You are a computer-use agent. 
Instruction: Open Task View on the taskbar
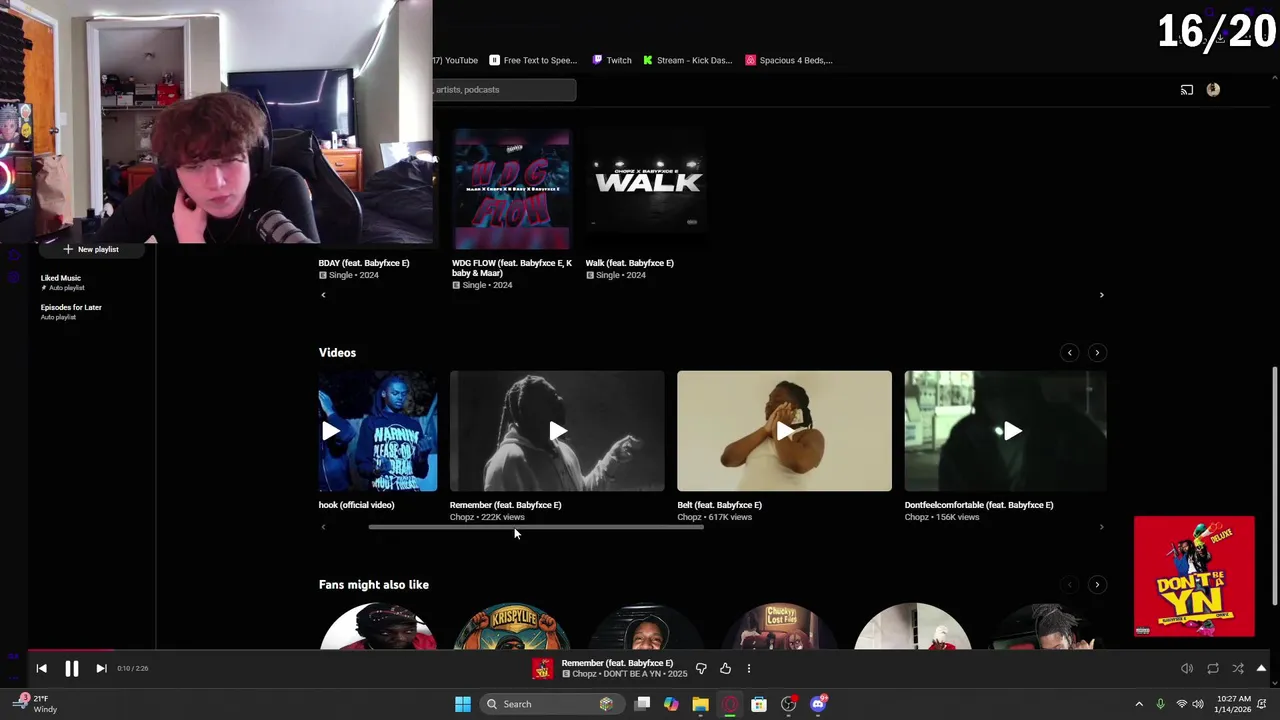click(x=643, y=704)
